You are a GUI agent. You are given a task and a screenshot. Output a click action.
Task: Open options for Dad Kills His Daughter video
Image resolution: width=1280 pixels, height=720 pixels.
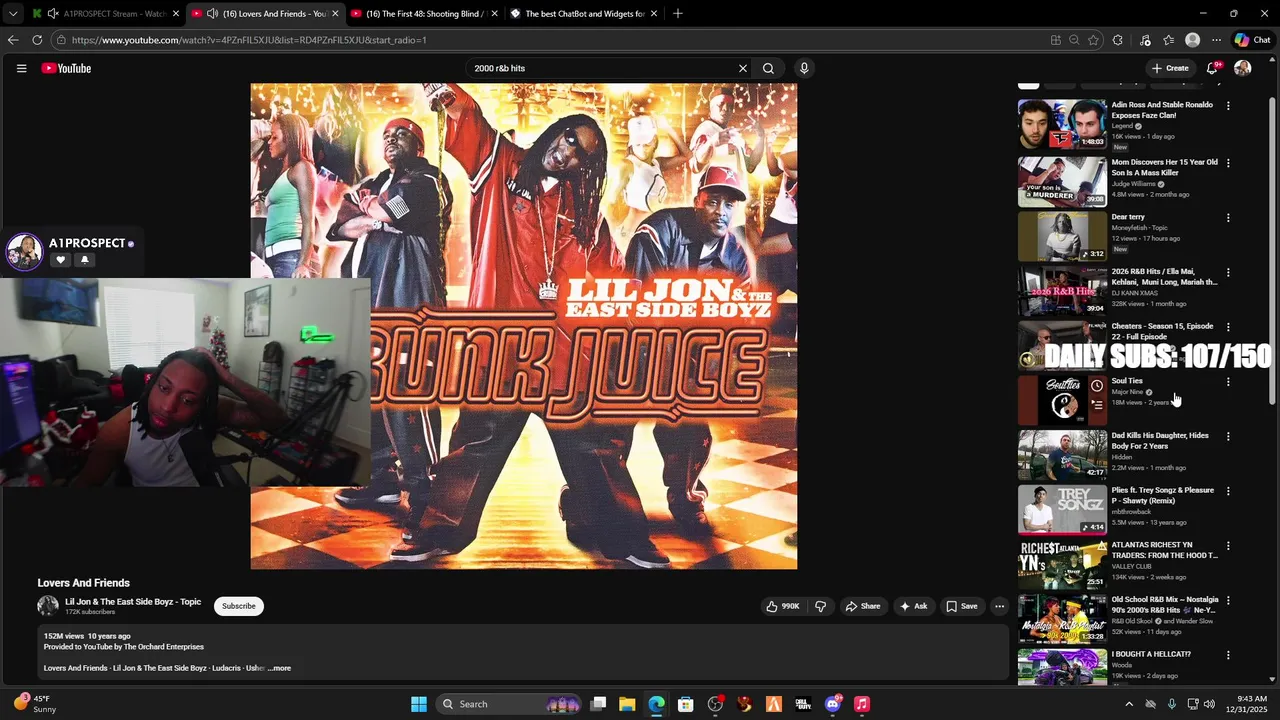coord(1228,436)
